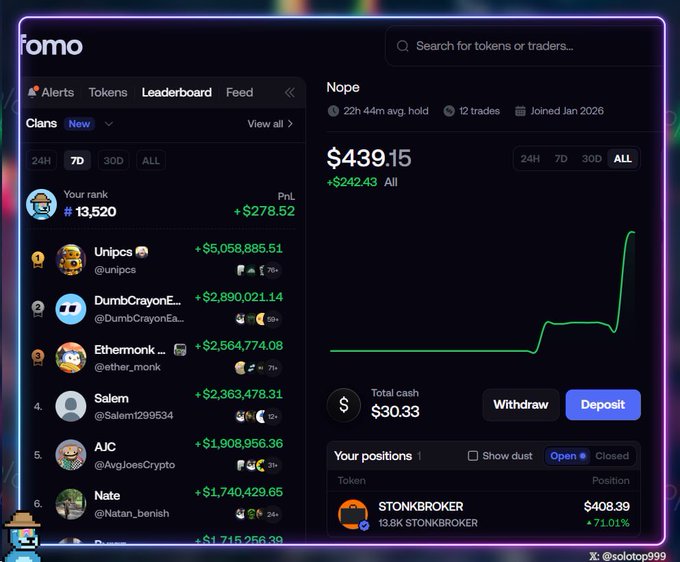This screenshot has height=562, width=680.
Task: Open AJC avatar
Action: pyautogui.click(x=71, y=455)
